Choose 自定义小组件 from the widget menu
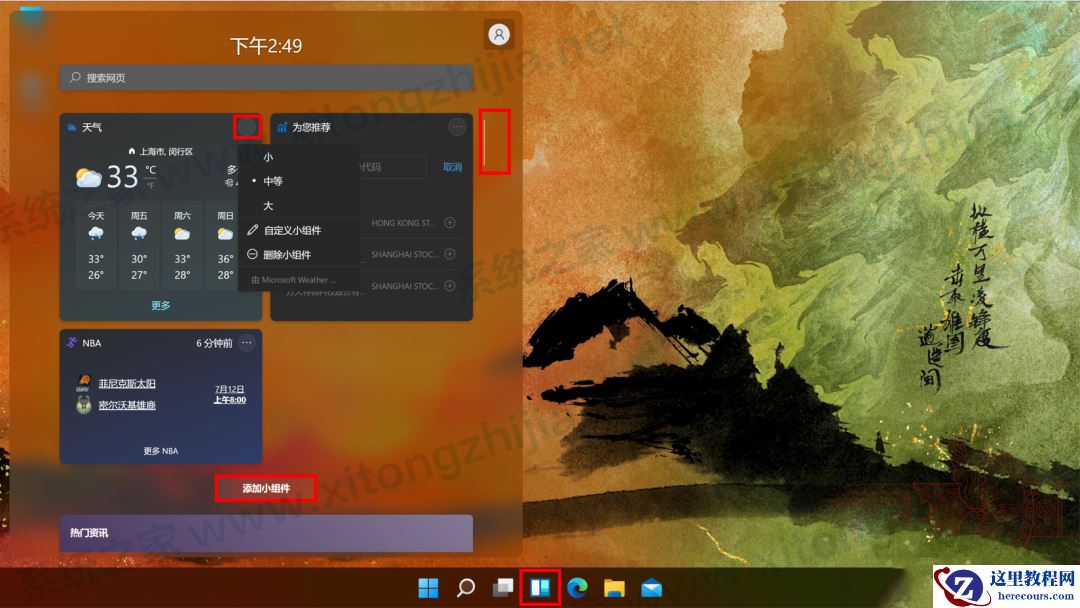 pos(295,230)
